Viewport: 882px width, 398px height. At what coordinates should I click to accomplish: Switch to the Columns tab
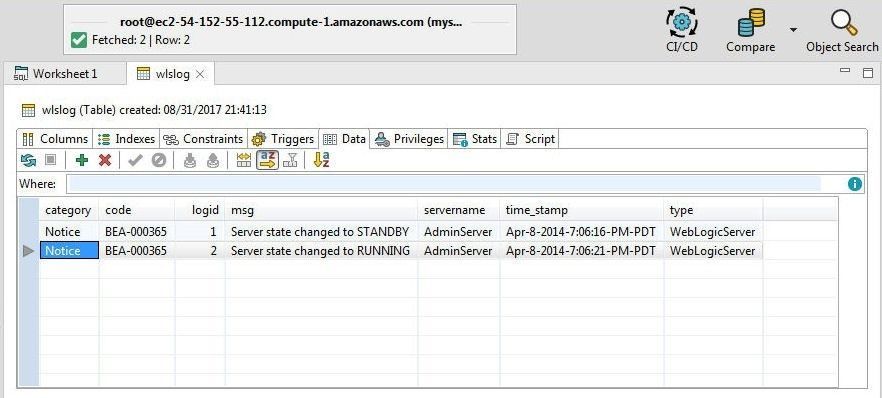coord(55,139)
